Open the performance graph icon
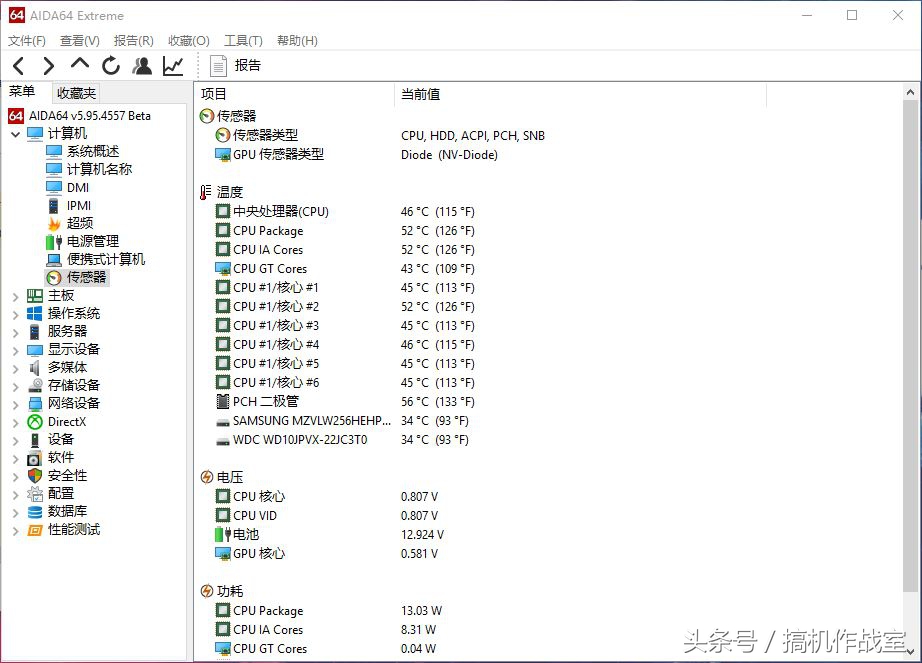 coord(171,66)
